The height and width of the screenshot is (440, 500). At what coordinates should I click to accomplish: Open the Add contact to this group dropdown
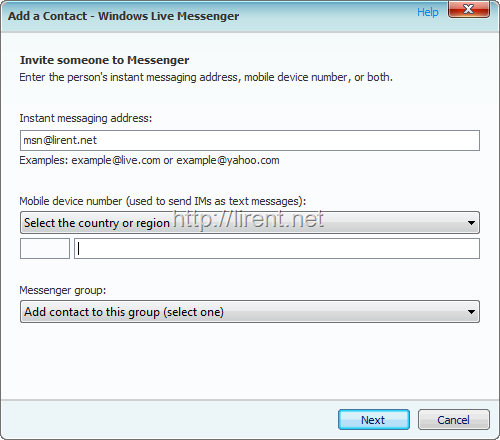click(250, 312)
